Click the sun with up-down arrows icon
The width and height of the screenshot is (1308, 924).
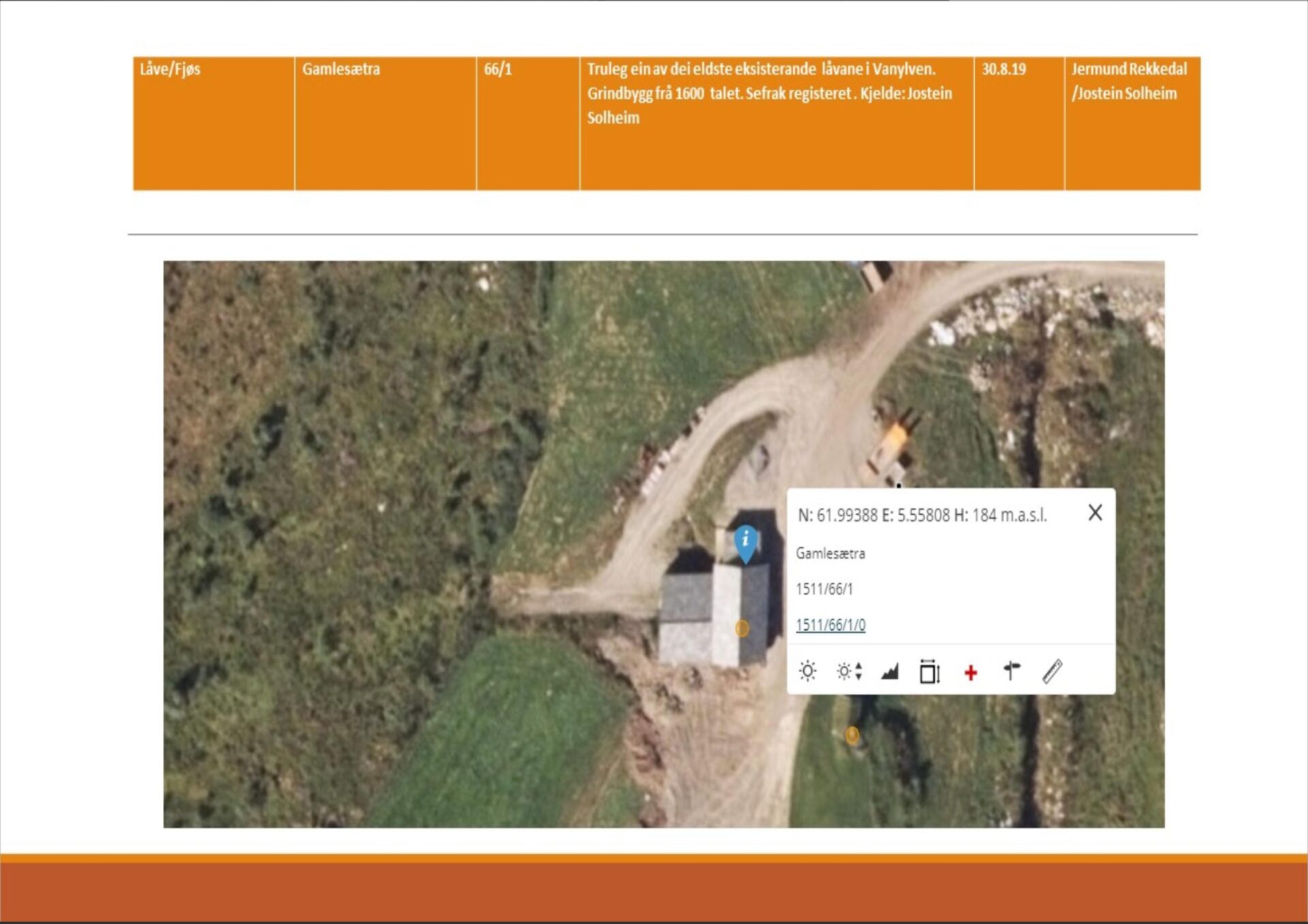click(849, 671)
